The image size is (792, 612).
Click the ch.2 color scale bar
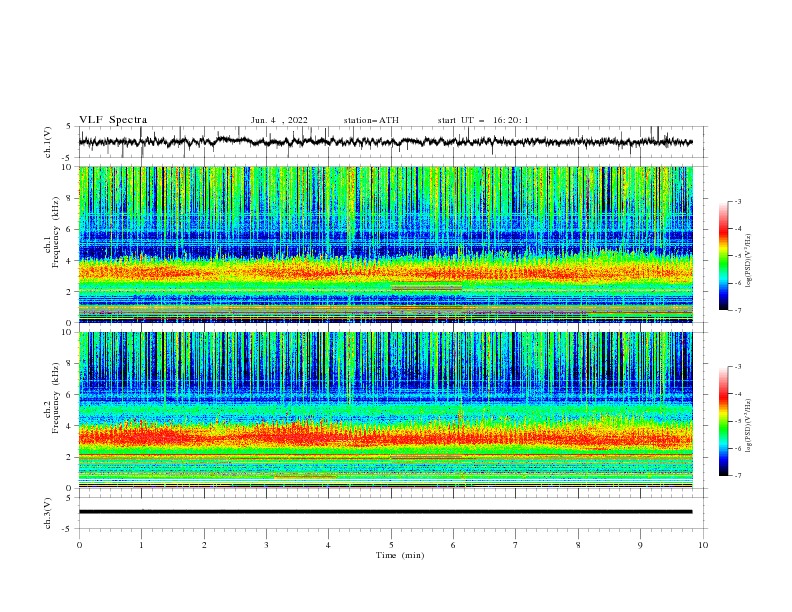723,421
